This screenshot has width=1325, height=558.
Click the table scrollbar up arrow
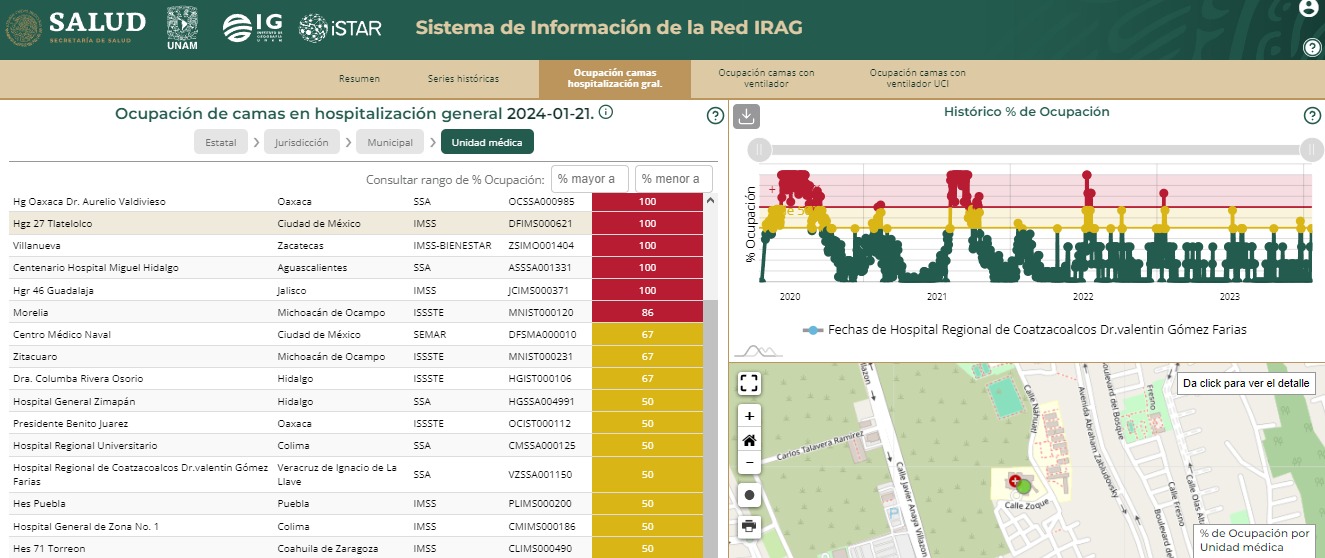point(712,199)
